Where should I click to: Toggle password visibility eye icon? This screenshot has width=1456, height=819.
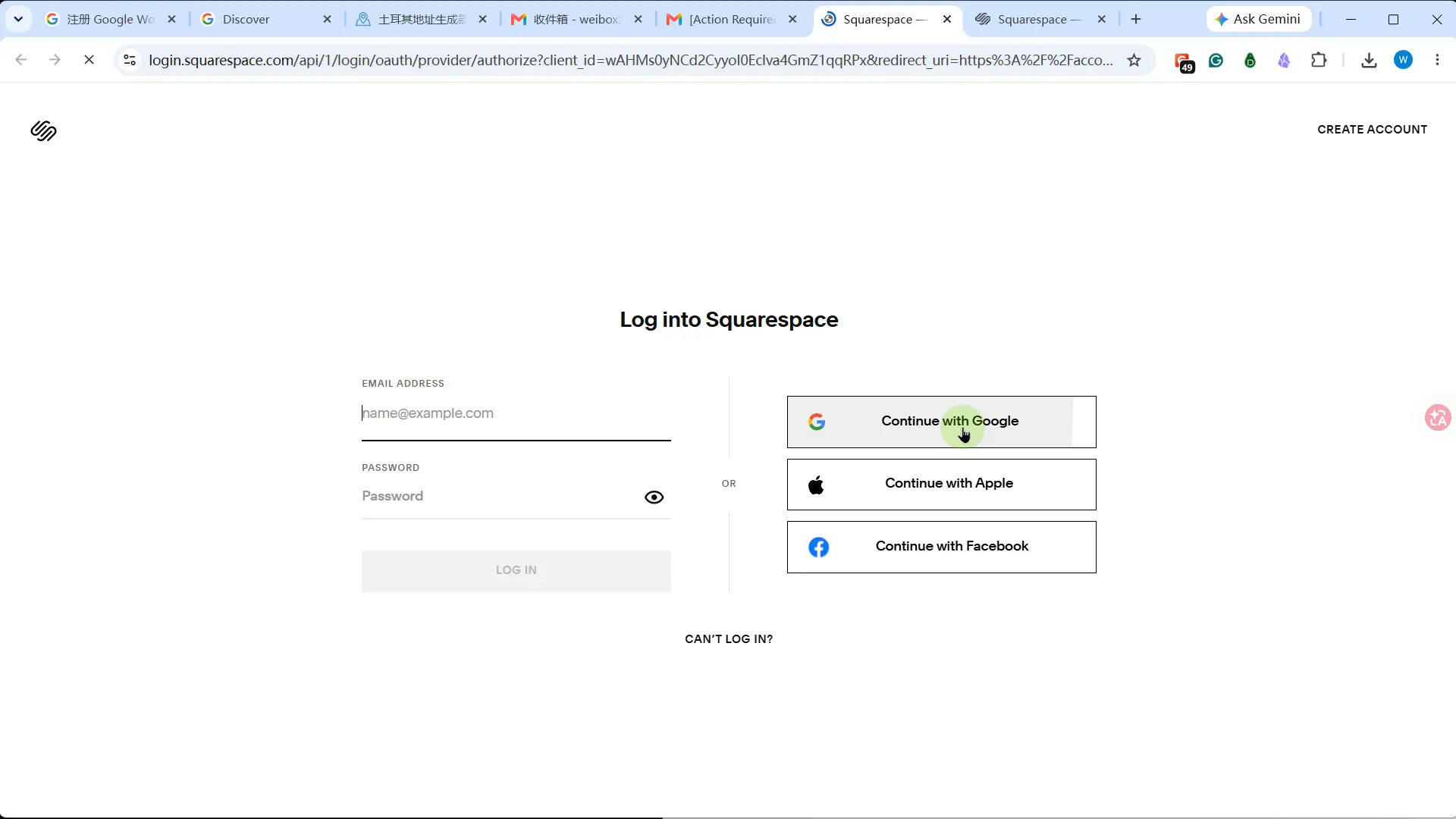(654, 497)
